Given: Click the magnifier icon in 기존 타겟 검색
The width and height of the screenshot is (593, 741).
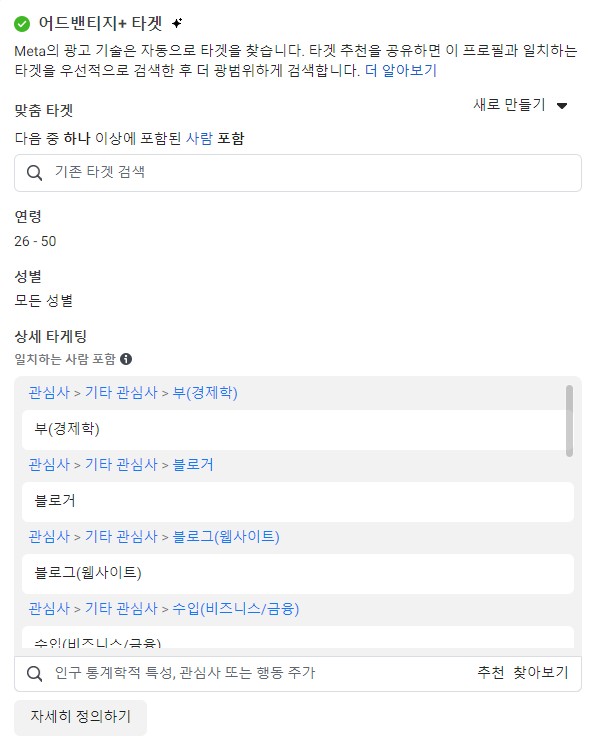Looking at the screenshot, I should tap(34, 173).
